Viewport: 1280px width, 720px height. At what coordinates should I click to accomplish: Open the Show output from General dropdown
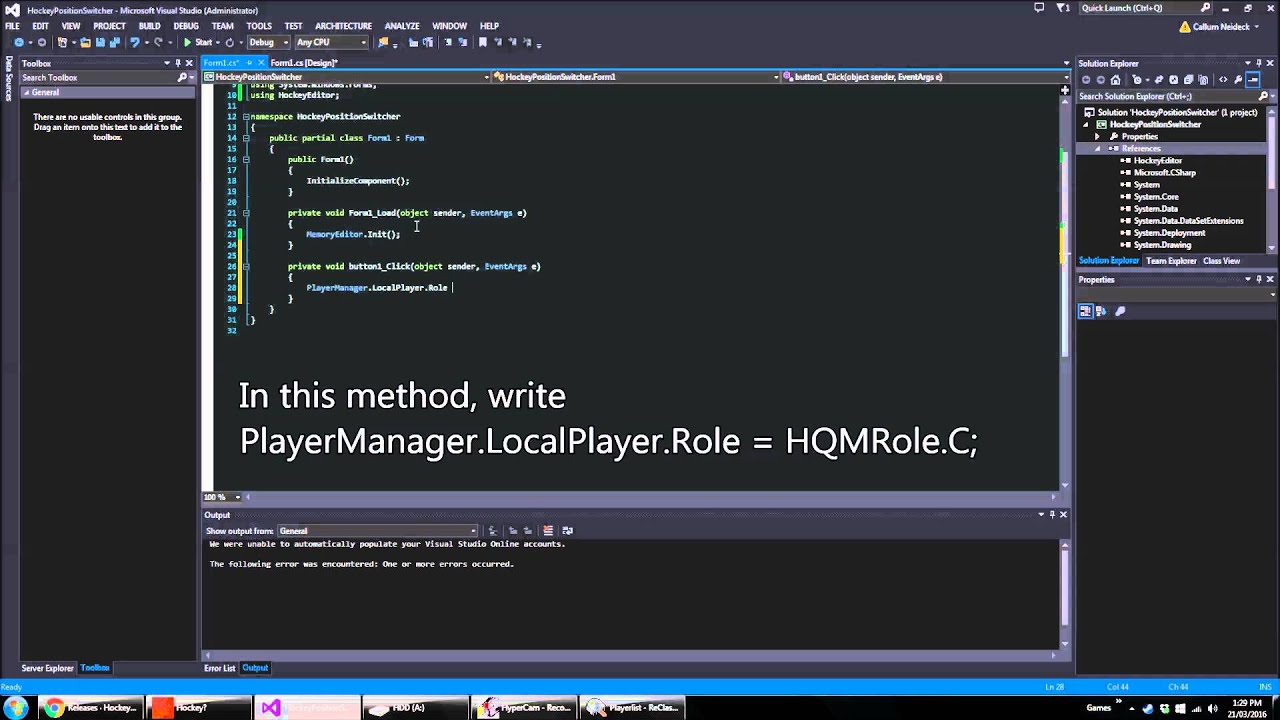[x=378, y=531]
